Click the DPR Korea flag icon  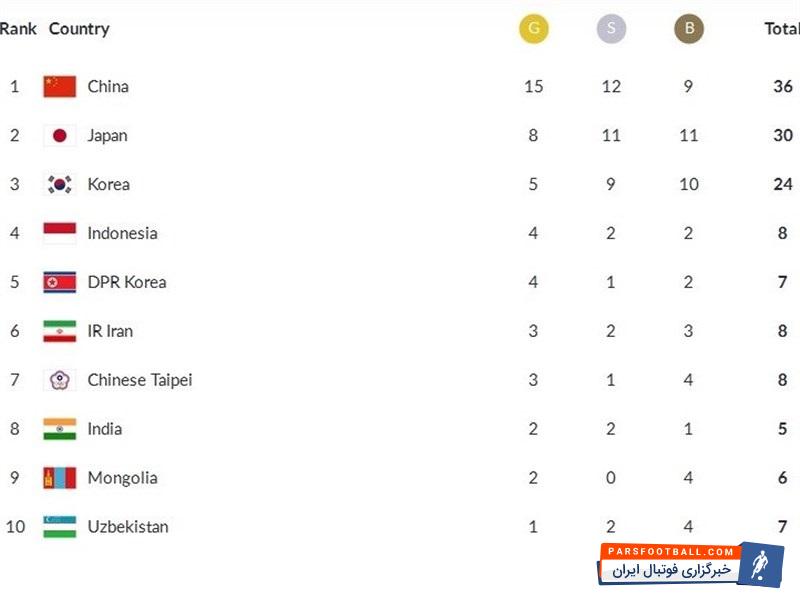(60, 282)
